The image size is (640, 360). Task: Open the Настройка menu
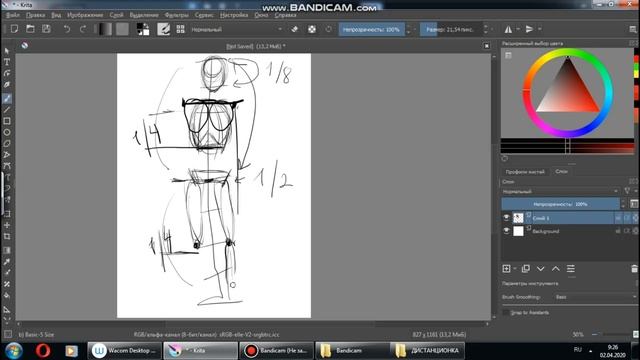(234, 15)
